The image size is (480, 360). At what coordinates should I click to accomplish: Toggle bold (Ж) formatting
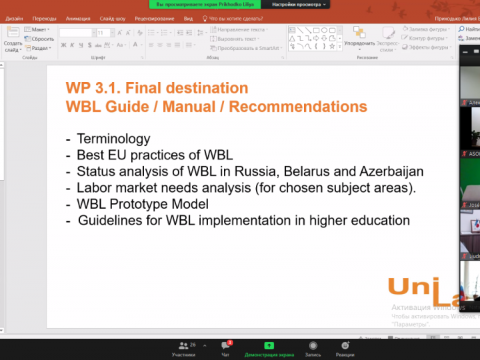[x=63, y=45]
